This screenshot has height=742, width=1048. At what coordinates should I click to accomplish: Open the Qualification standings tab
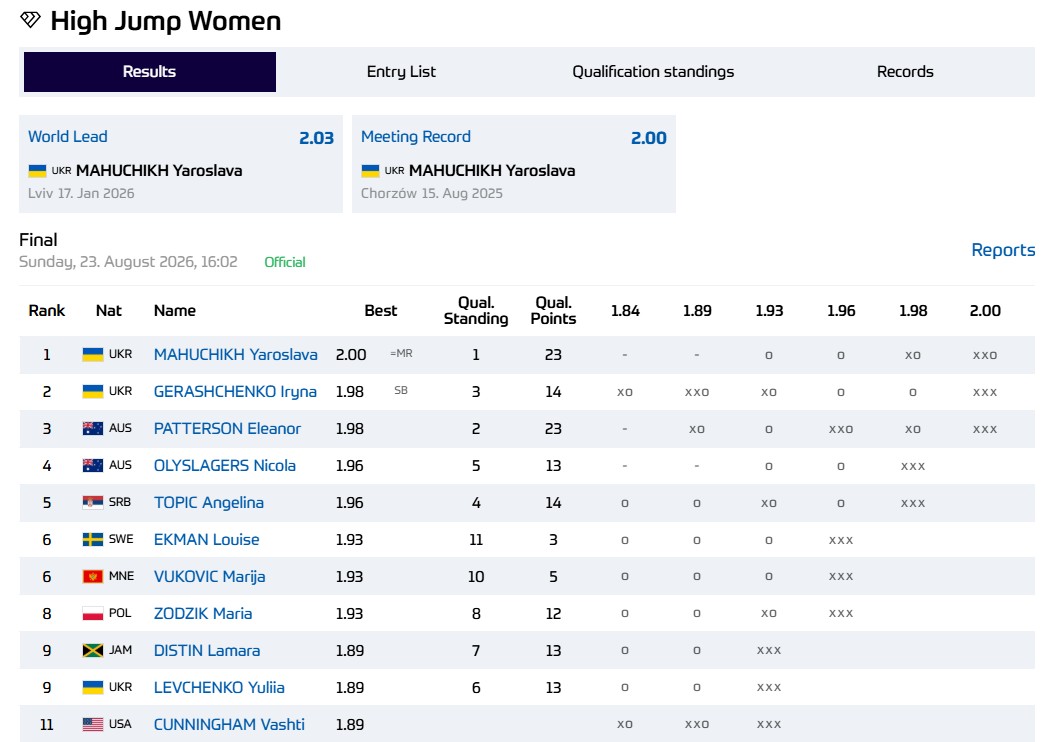(x=653, y=72)
